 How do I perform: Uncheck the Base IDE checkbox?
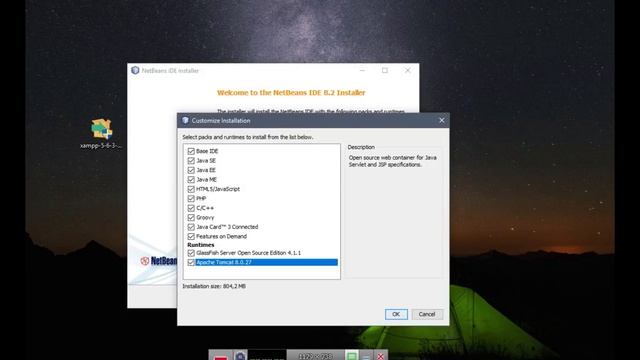191,151
